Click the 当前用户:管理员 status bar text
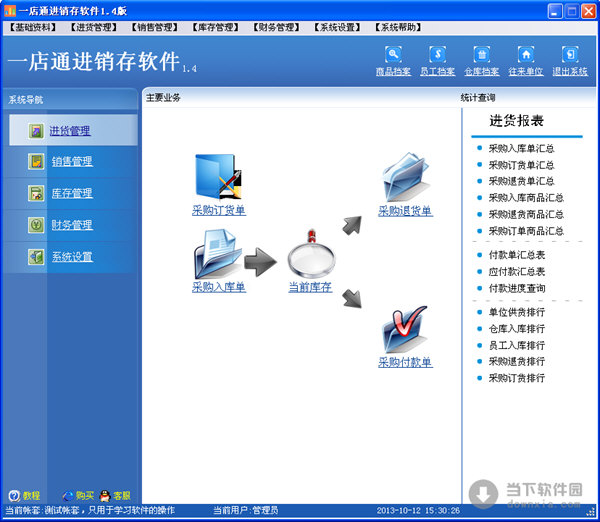This screenshot has width=600, height=522. click(x=245, y=510)
